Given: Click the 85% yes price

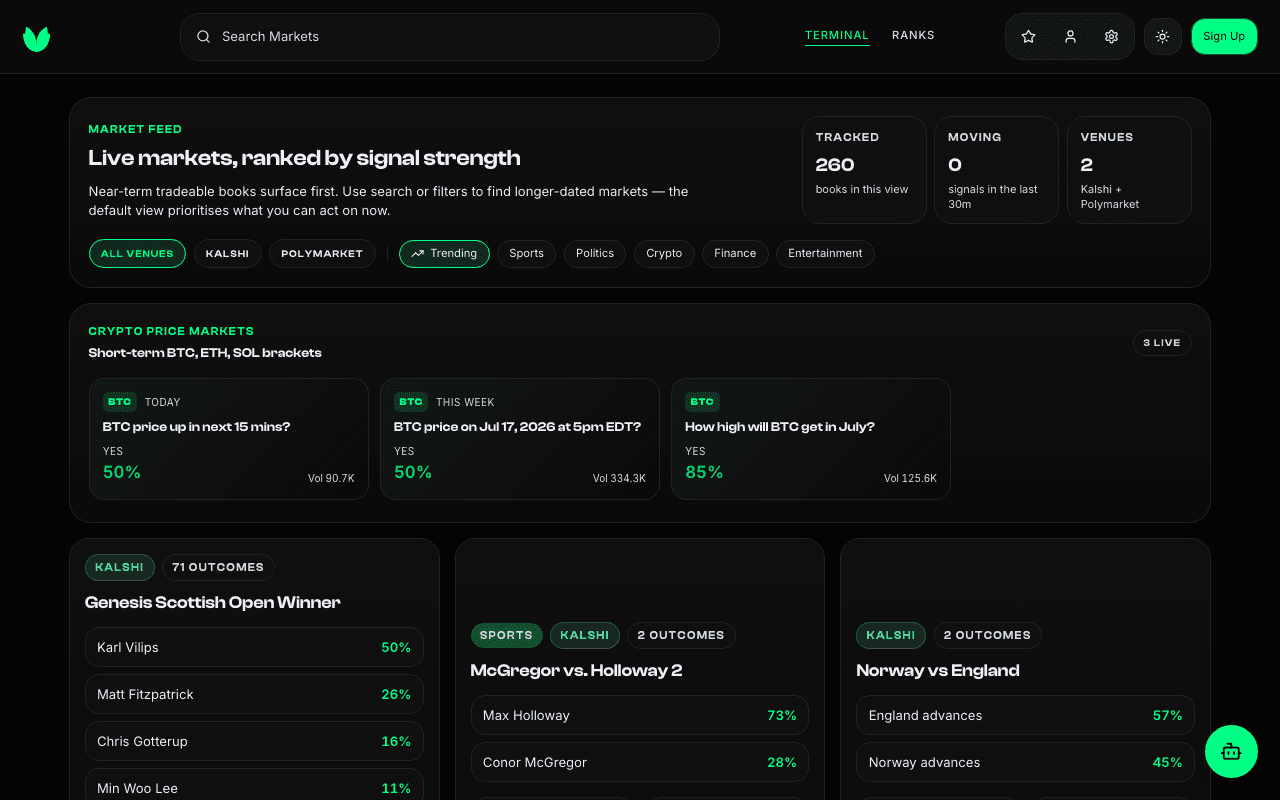Looking at the screenshot, I should [x=704, y=472].
